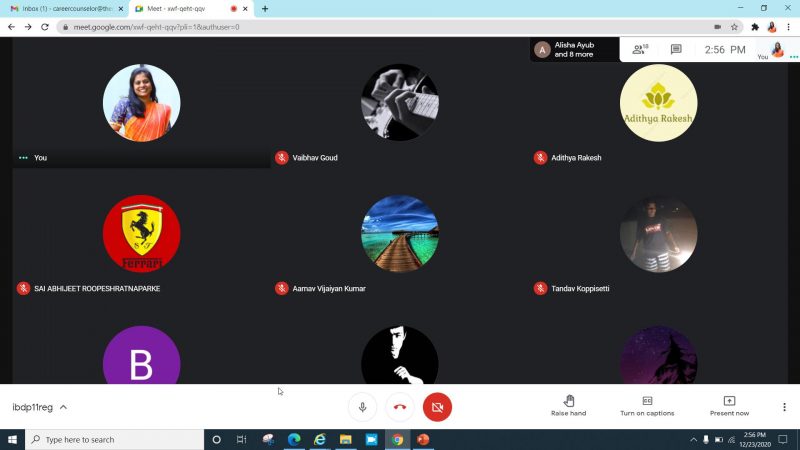Screen dimensions: 800x450
Task: Open Windows Start menu
Action: click(x=12, y=439)
